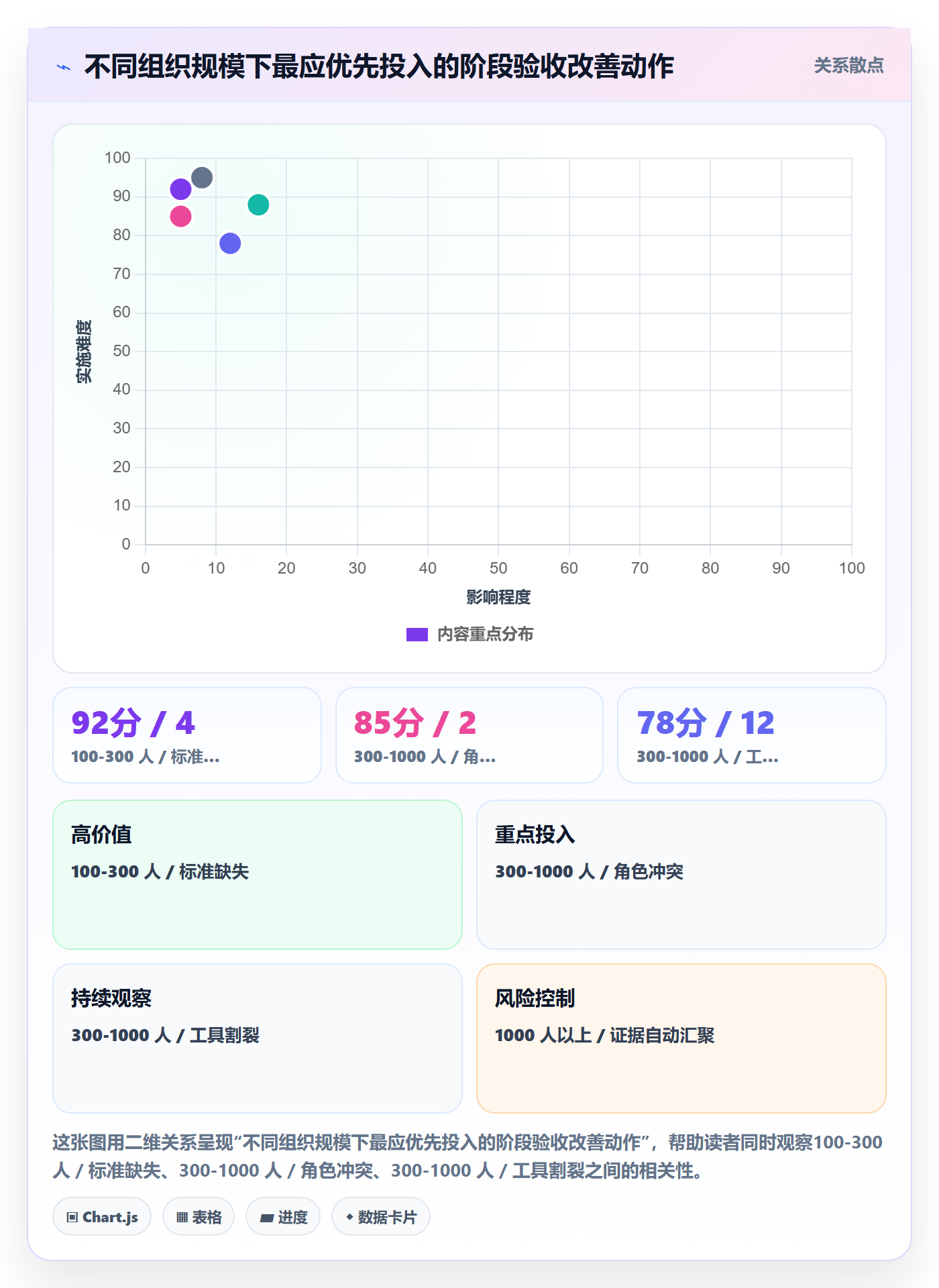Click the 数据卡片 tag chip
The height and width of the screenshot is (1288, 939).
tap(381, 1217)
